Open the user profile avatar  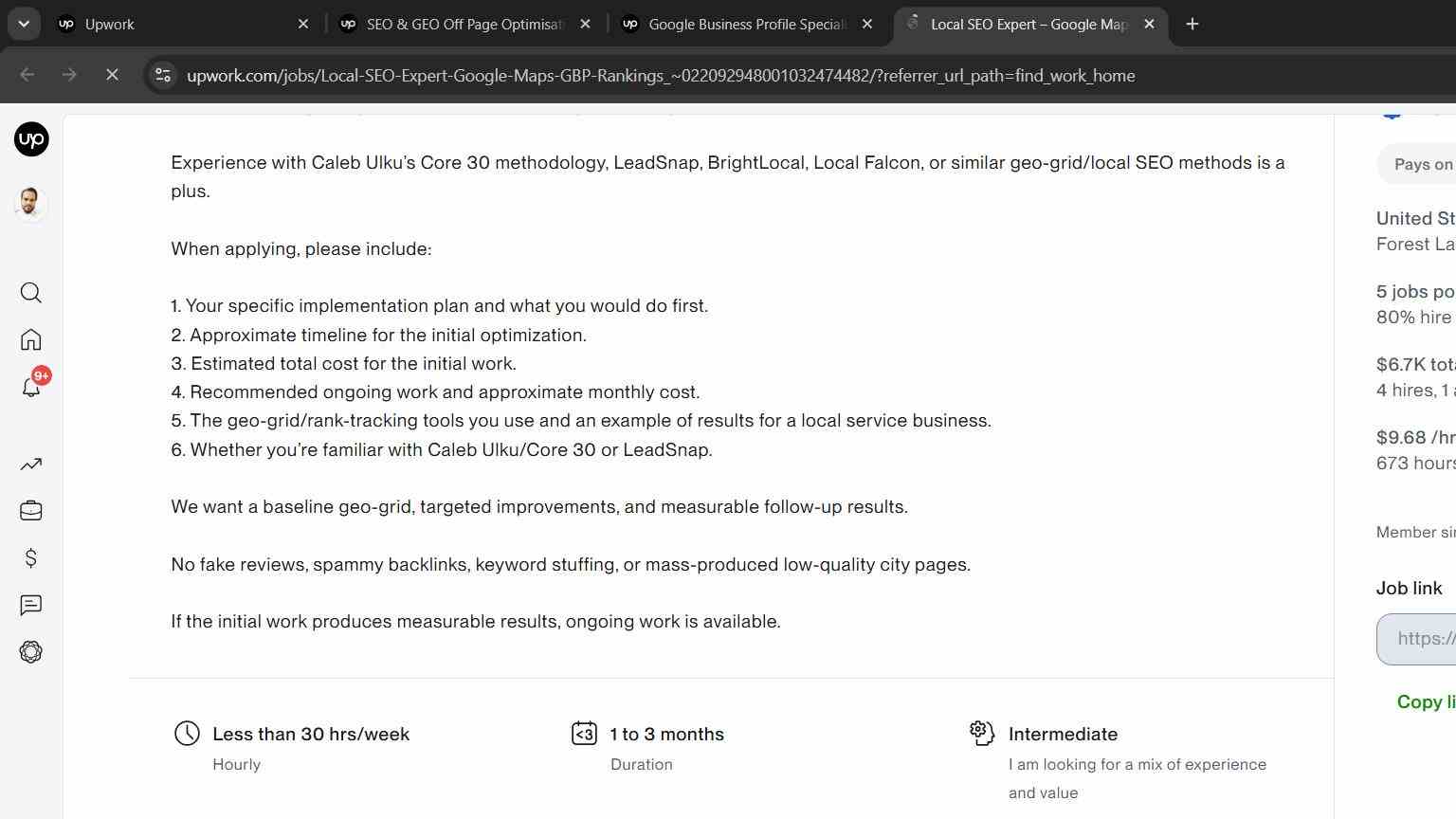click(31, 204)
